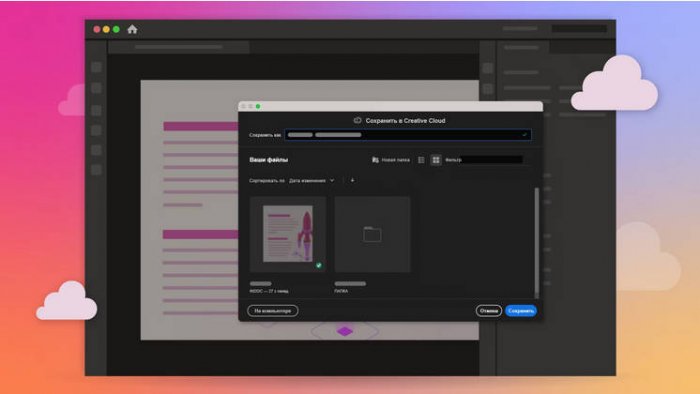Switch to list view icon
The image size is (700, 394).
click(421, 160)
